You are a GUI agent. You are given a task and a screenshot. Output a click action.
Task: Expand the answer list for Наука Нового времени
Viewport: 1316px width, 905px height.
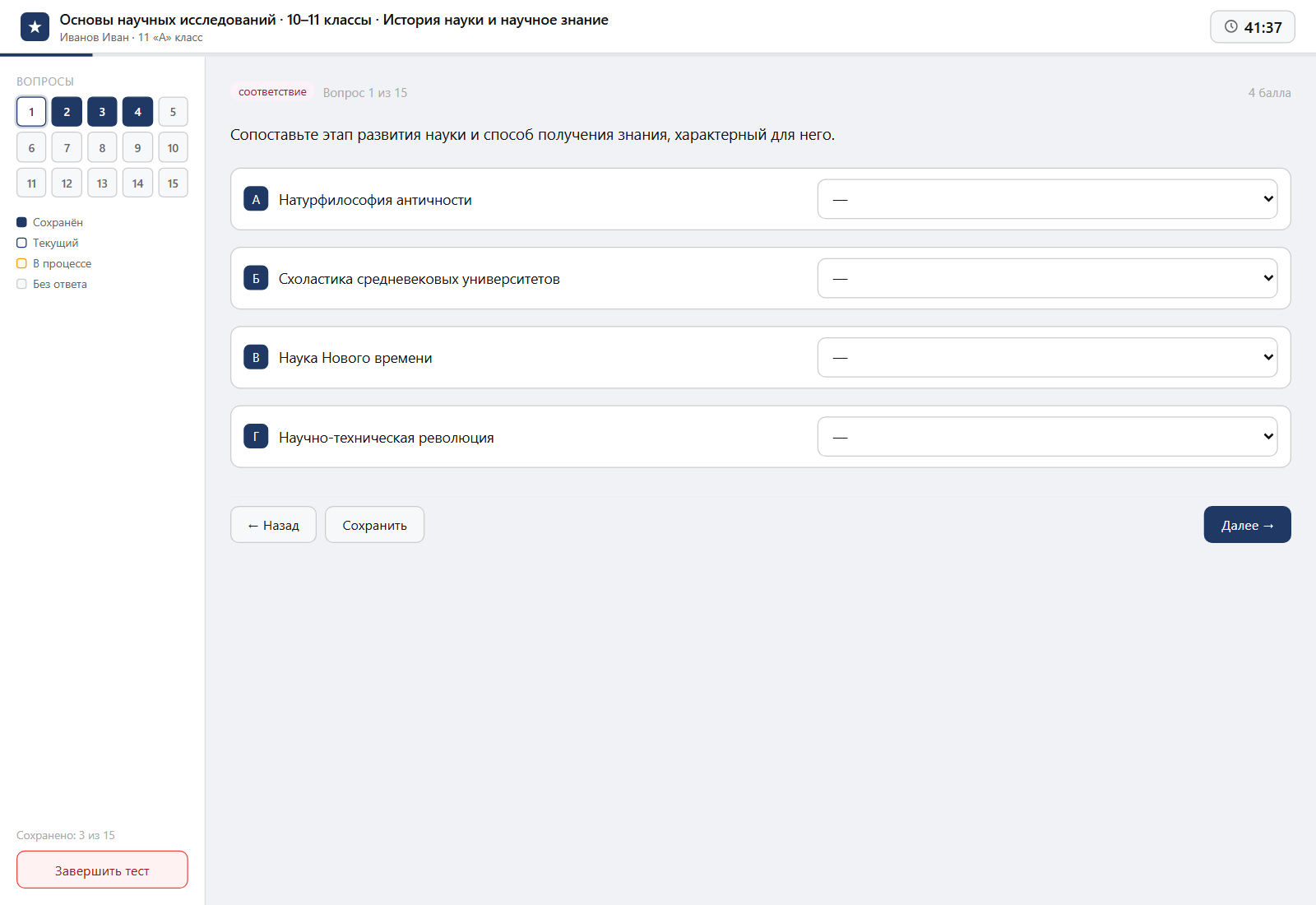point(1047,357)
